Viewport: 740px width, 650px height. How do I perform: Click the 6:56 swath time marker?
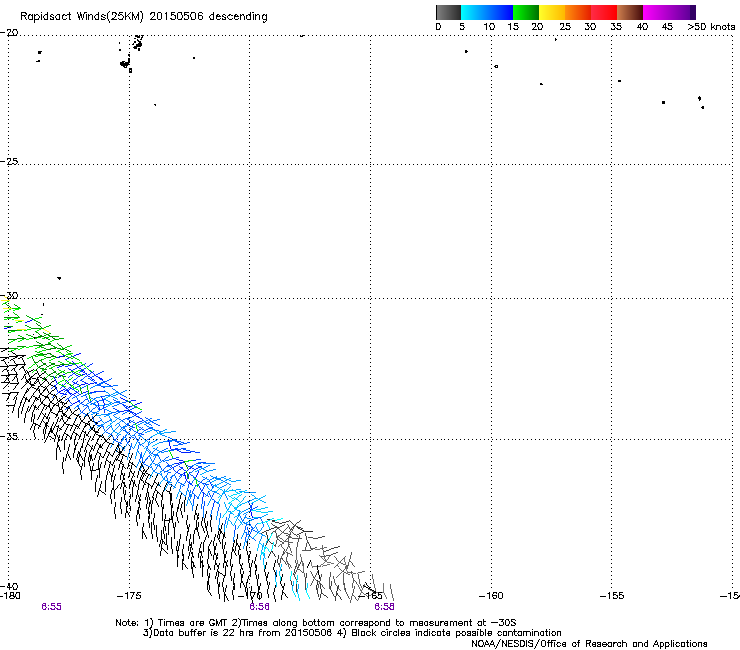pyautogui.click(x=260, y=607)
